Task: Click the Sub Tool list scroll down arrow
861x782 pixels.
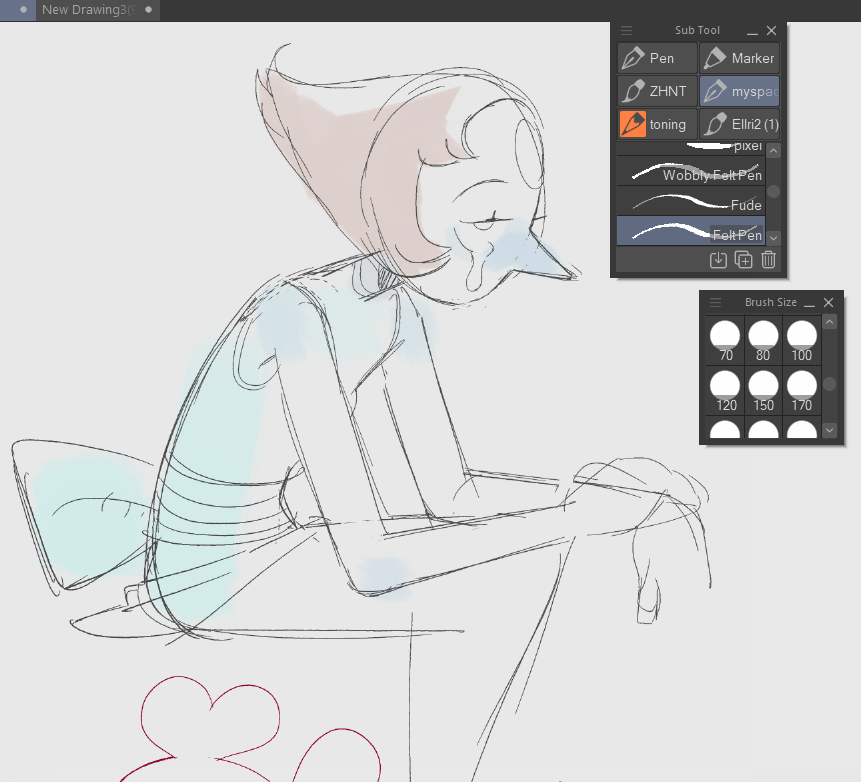Action: [x=774, y=238]
